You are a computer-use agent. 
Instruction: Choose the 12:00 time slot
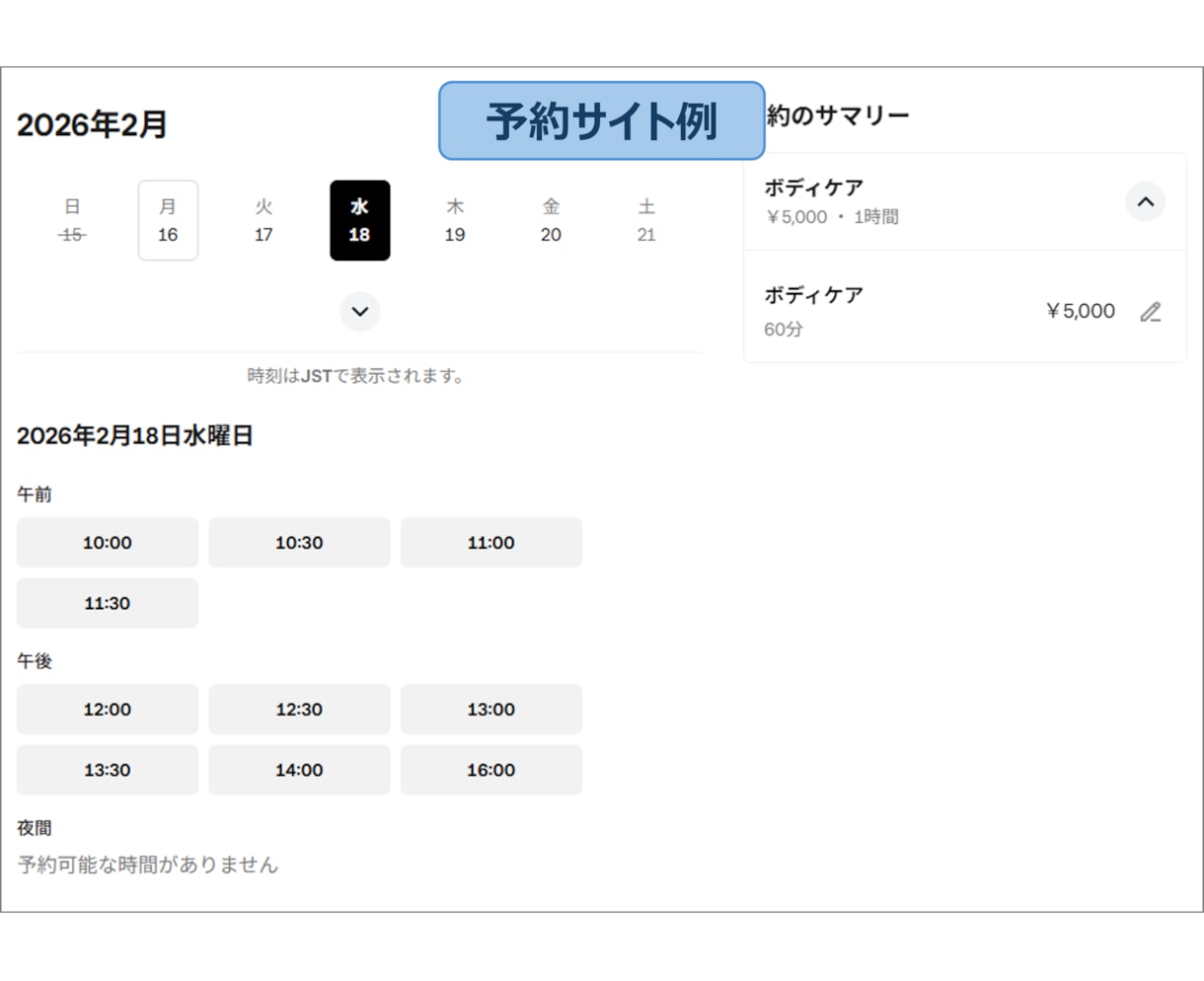[108, 710]
